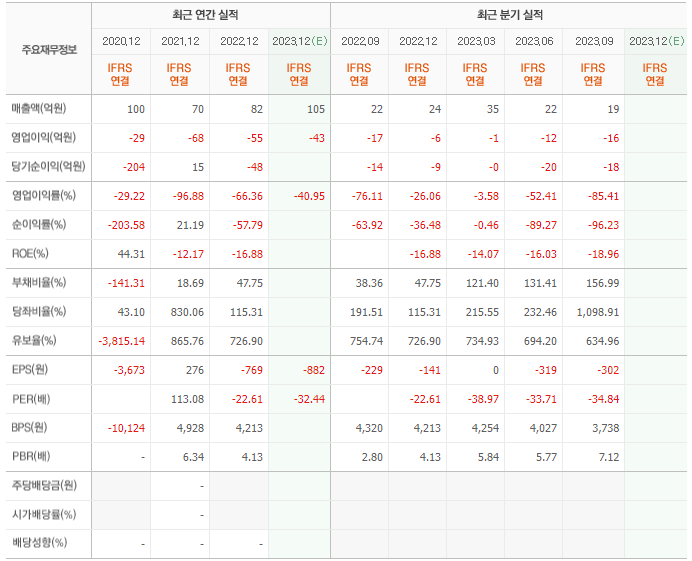Screen dimensions: 692x561
Task: Select the 순이익률 value -203.58
Action: (x=126, y=225)
